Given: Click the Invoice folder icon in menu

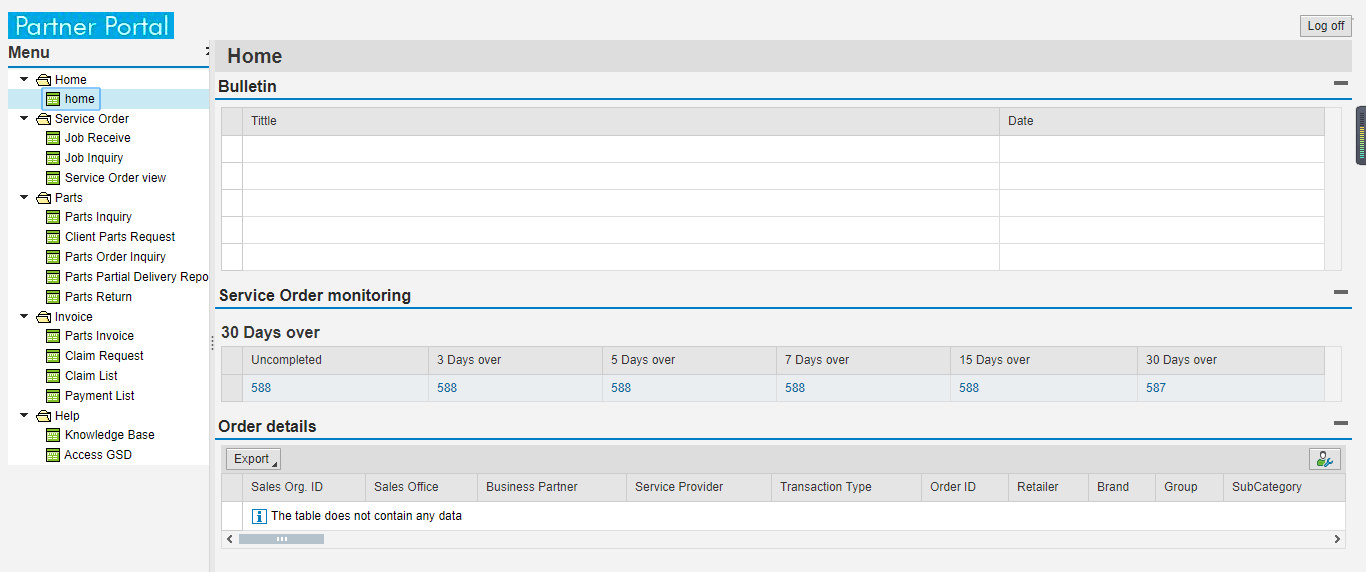Looking at the screenshot, I should pyautogui.click(x=43, y=317).
